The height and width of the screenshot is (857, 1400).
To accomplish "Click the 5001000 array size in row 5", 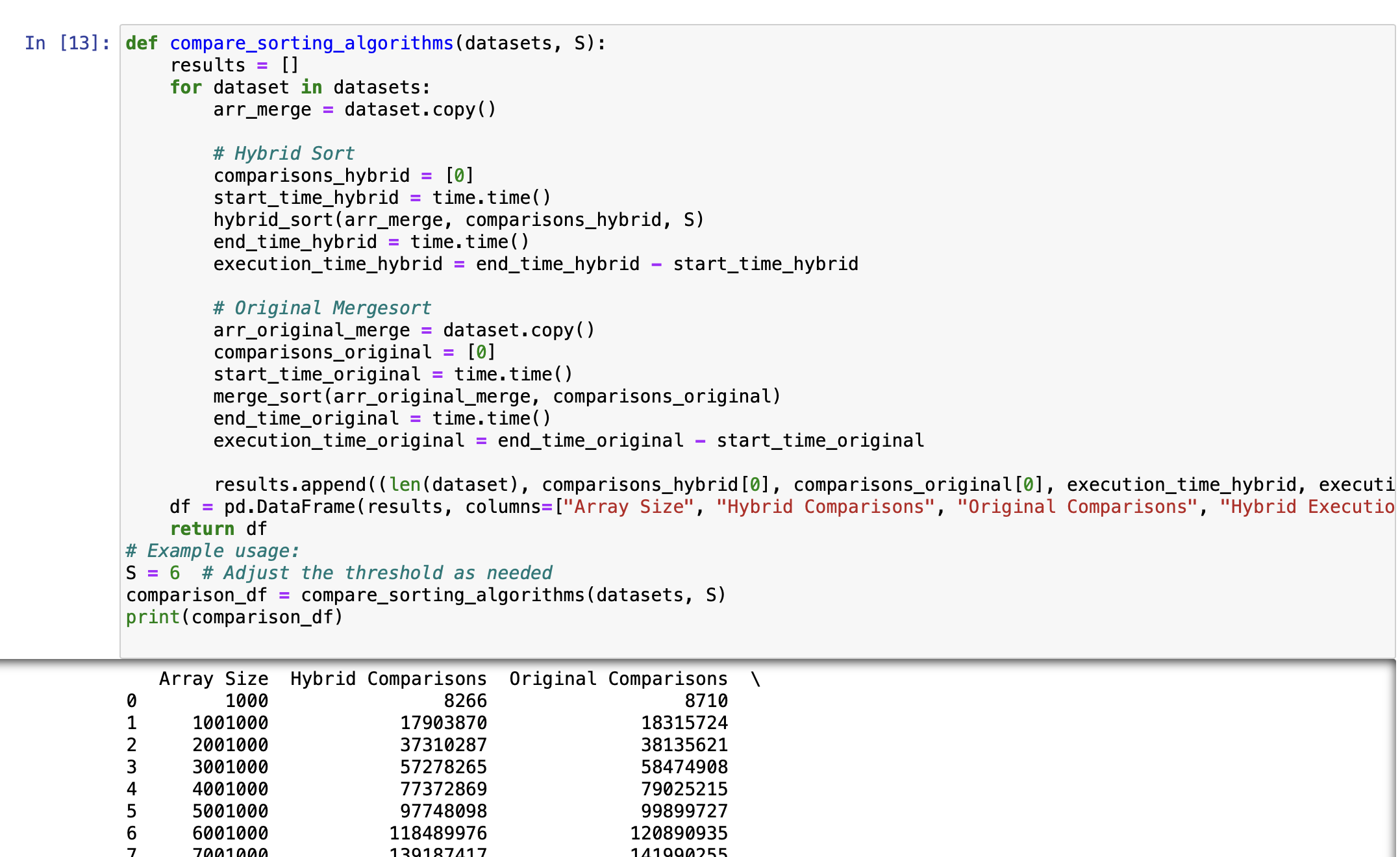I will click(x=231, y=811).
